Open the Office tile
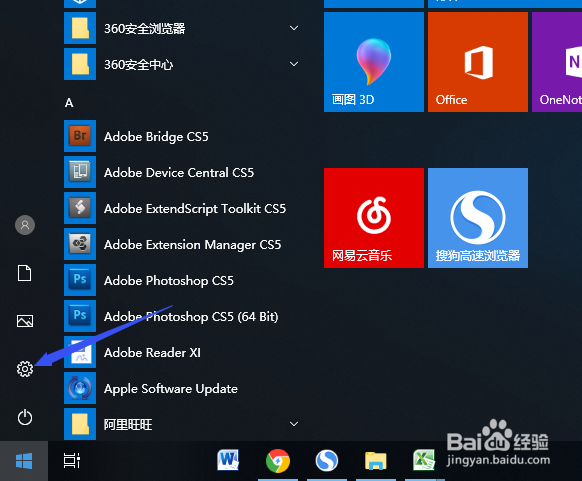Viewport: 582px width, 481px height. [478, 62]
